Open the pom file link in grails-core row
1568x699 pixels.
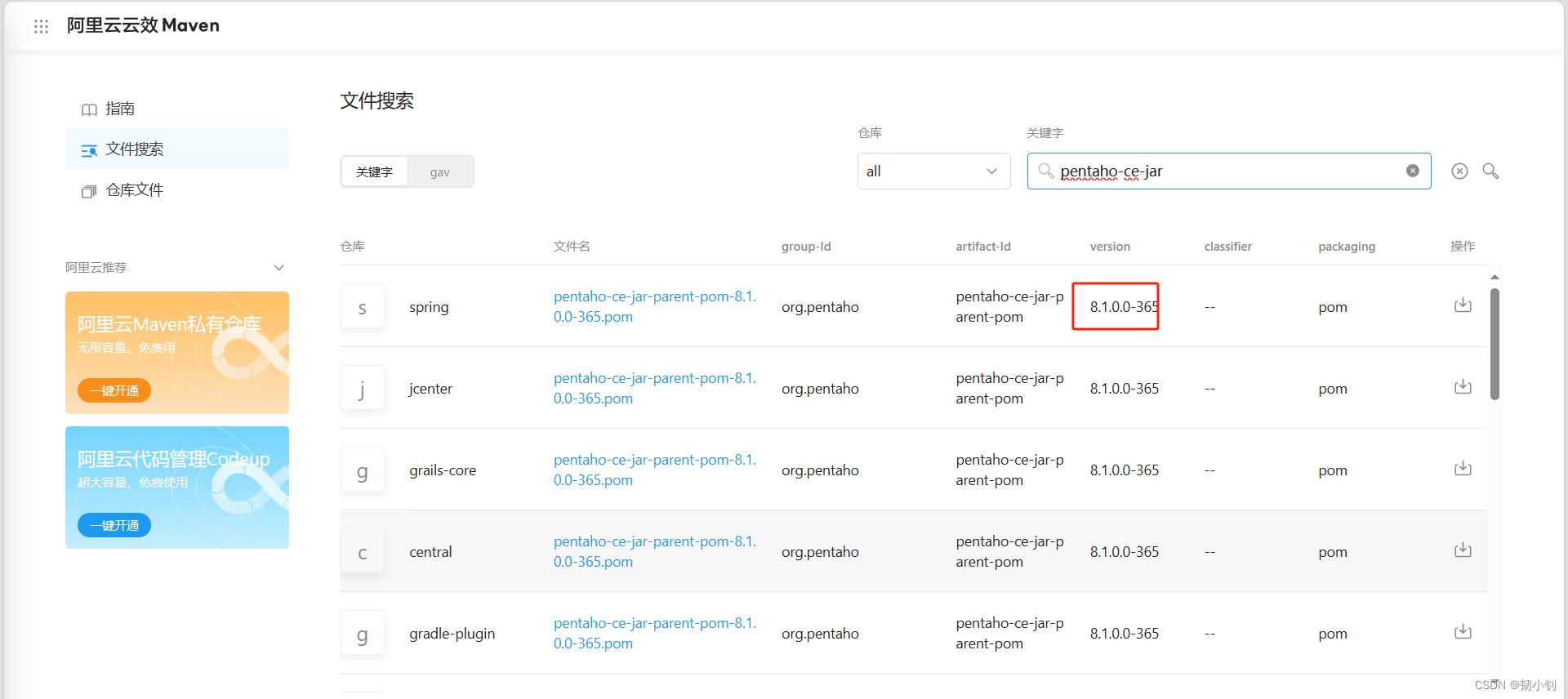tap(655, 470)
